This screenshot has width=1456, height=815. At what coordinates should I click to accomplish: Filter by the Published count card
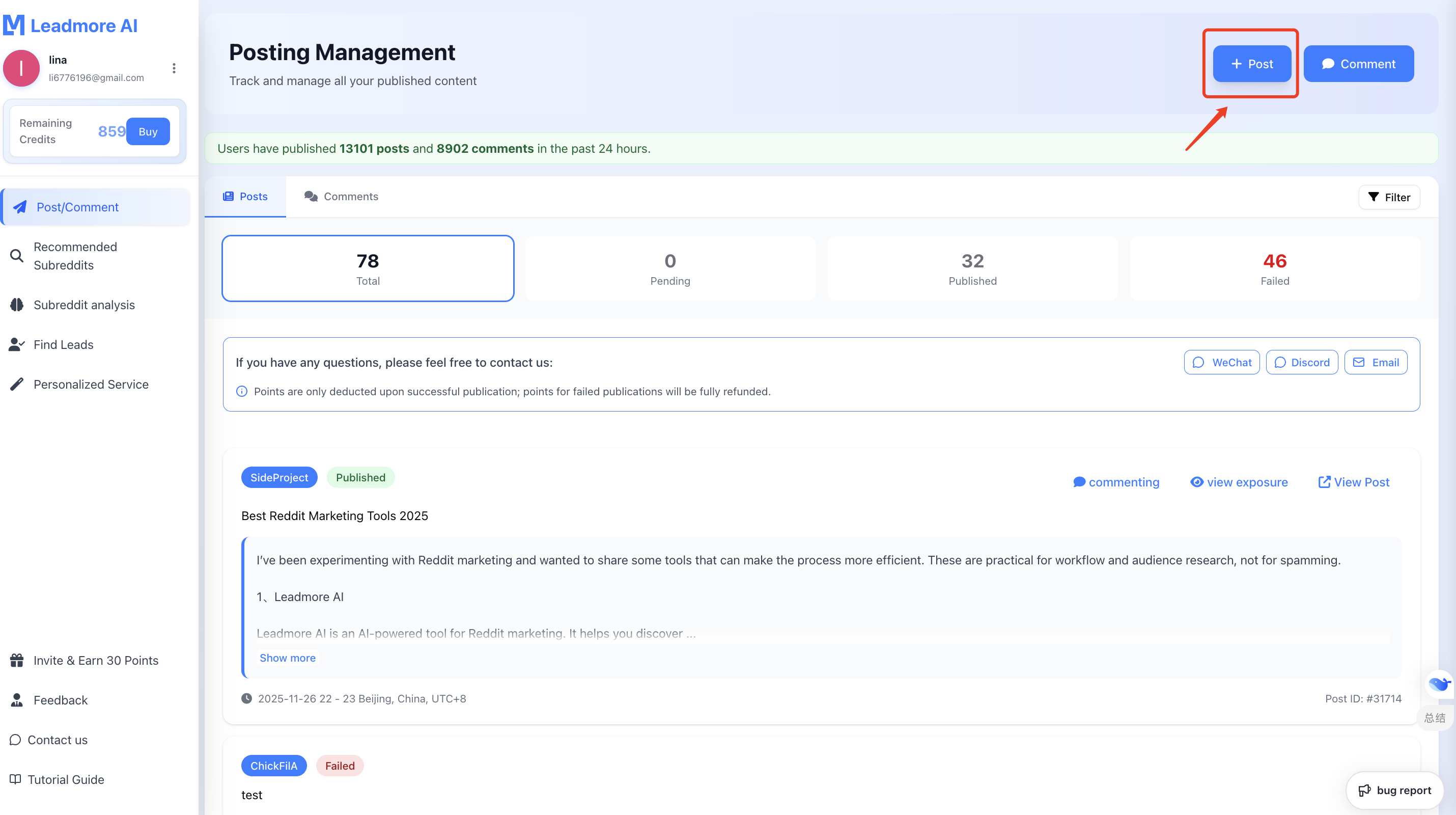[x=972, y=268]
